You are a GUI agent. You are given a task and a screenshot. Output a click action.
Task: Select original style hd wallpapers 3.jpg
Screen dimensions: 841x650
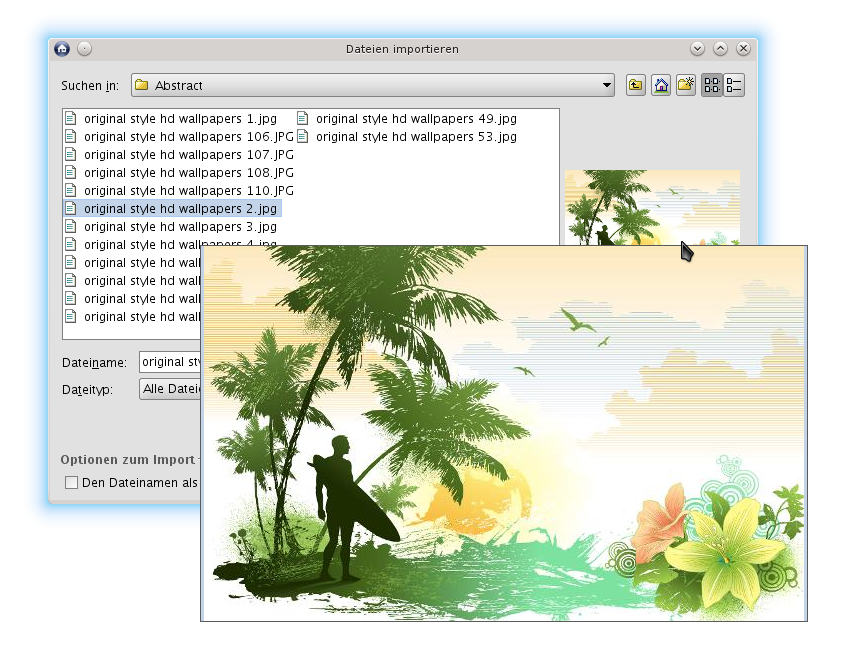pyautogui.click(x=180, y=227)
